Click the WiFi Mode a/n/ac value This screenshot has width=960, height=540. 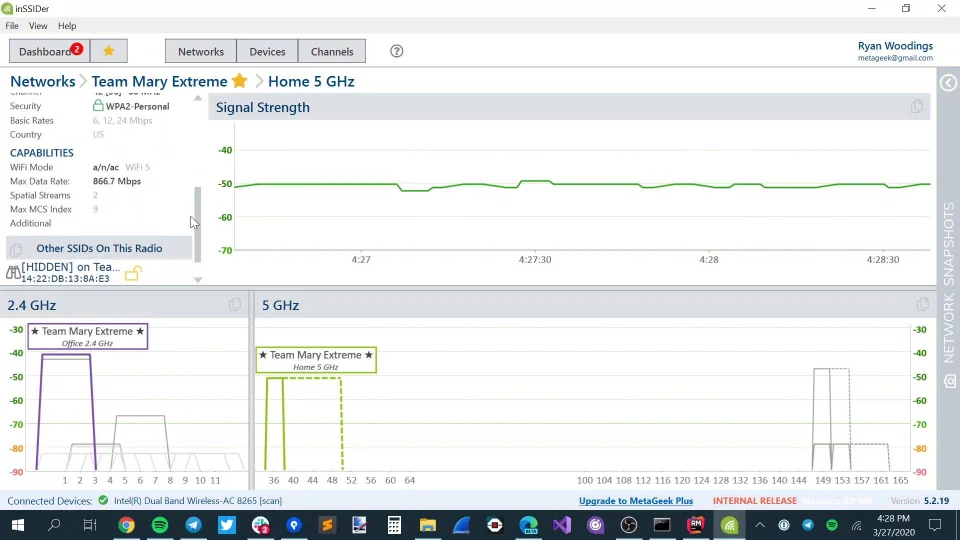pyautogui.click(x=106, y=167)
